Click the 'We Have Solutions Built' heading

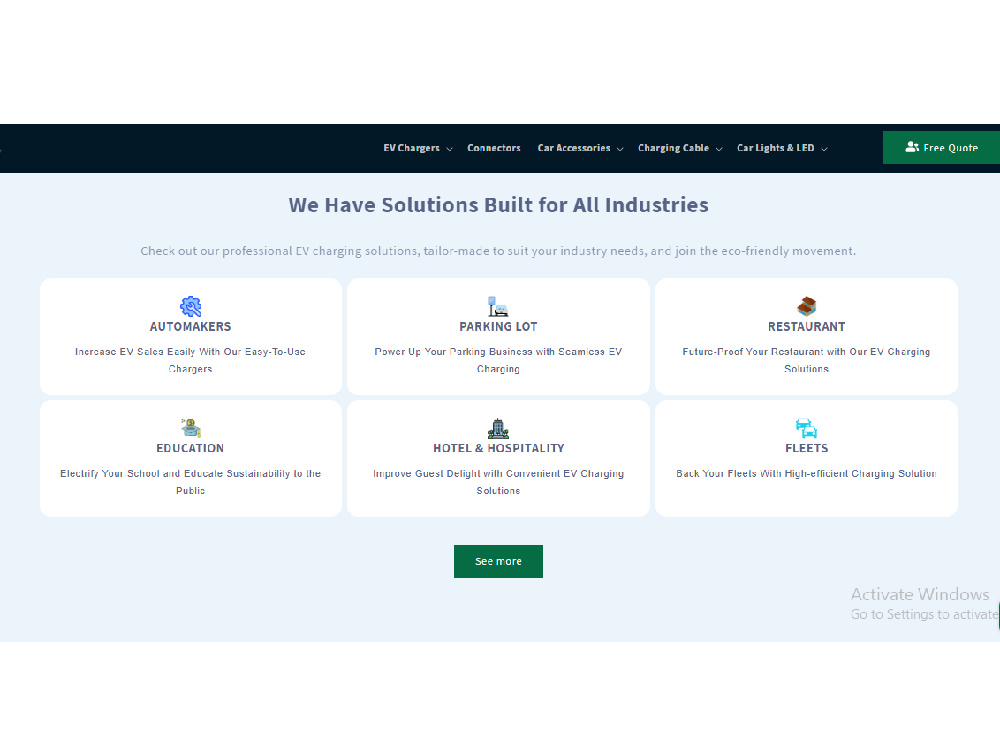coord(498,205)
